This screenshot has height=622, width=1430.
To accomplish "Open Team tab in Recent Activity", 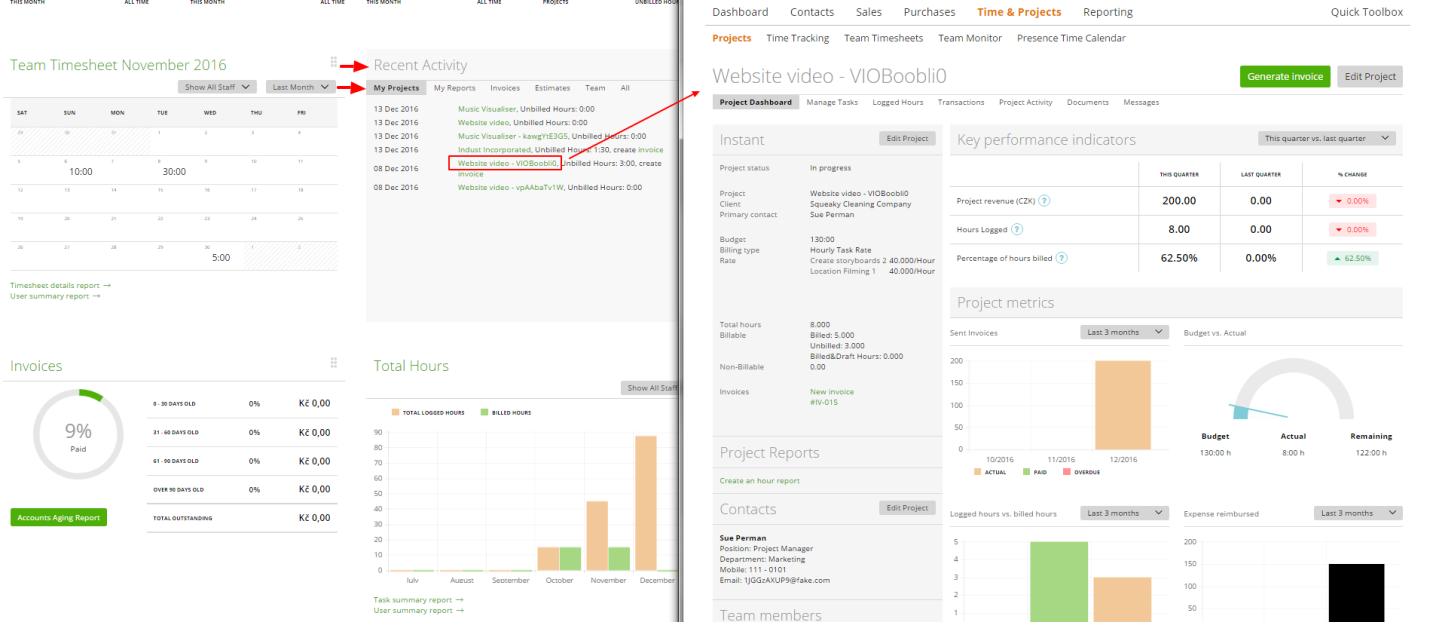I will point(595,88).
